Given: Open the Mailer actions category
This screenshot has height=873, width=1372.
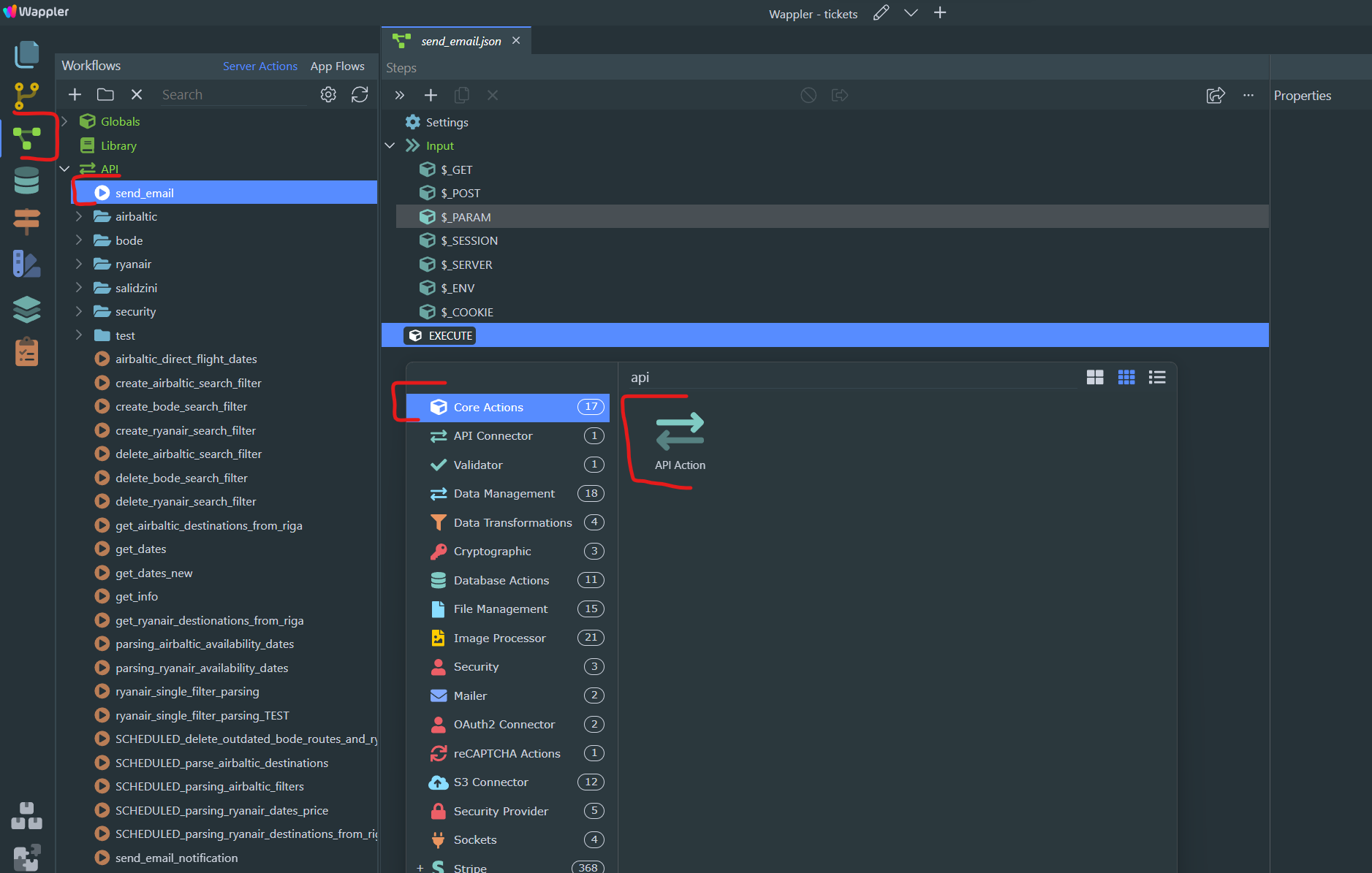Looking at the screenshot, I should pos(470,695).
